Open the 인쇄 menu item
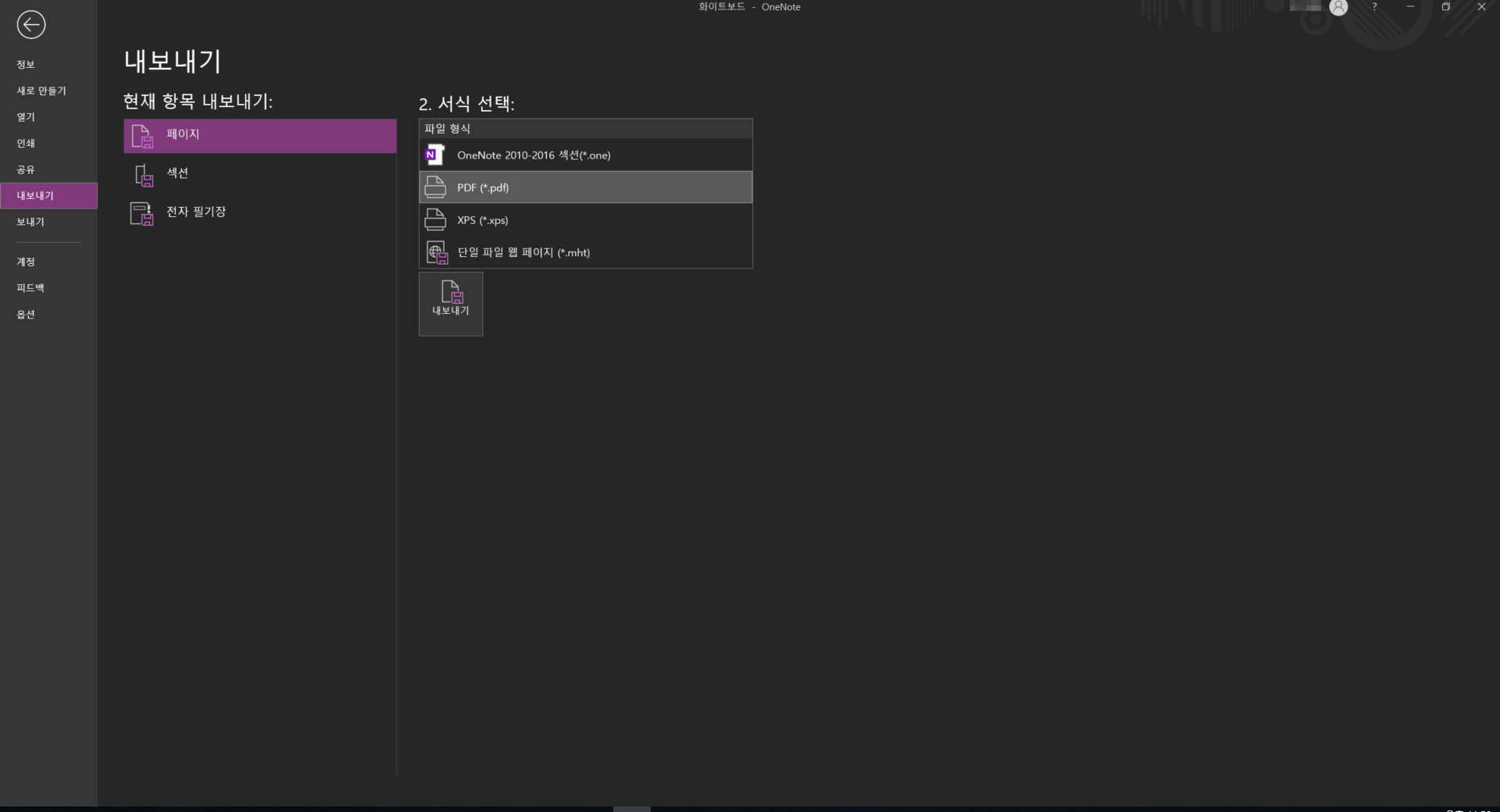This screenshot has height=812, width=1500. [48, 143]
